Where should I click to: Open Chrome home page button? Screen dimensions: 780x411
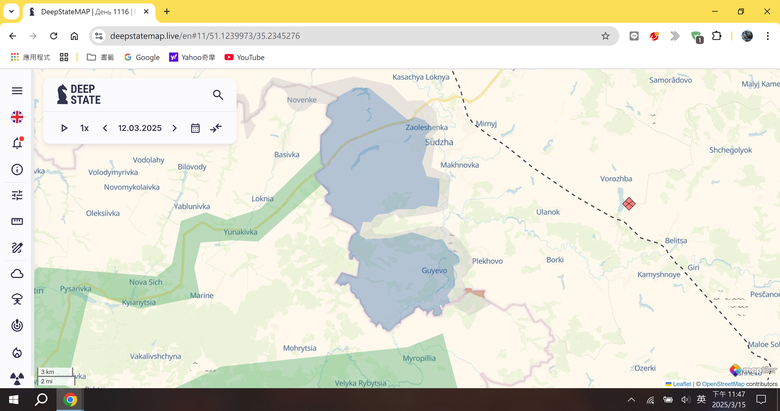74,36
